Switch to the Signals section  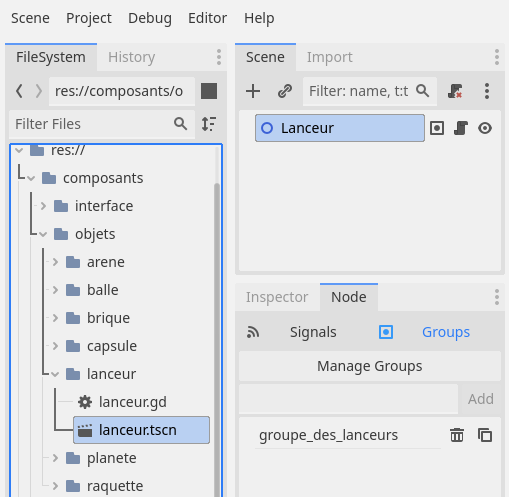coord(313,332)
